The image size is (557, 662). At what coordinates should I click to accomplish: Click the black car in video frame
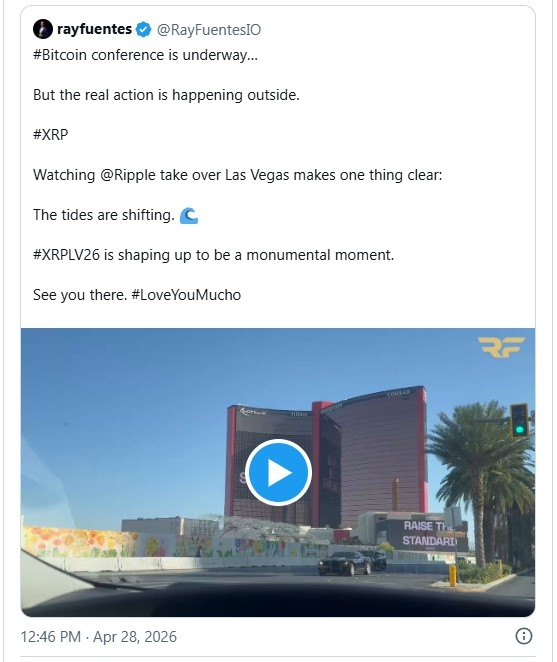pos(345,563)
